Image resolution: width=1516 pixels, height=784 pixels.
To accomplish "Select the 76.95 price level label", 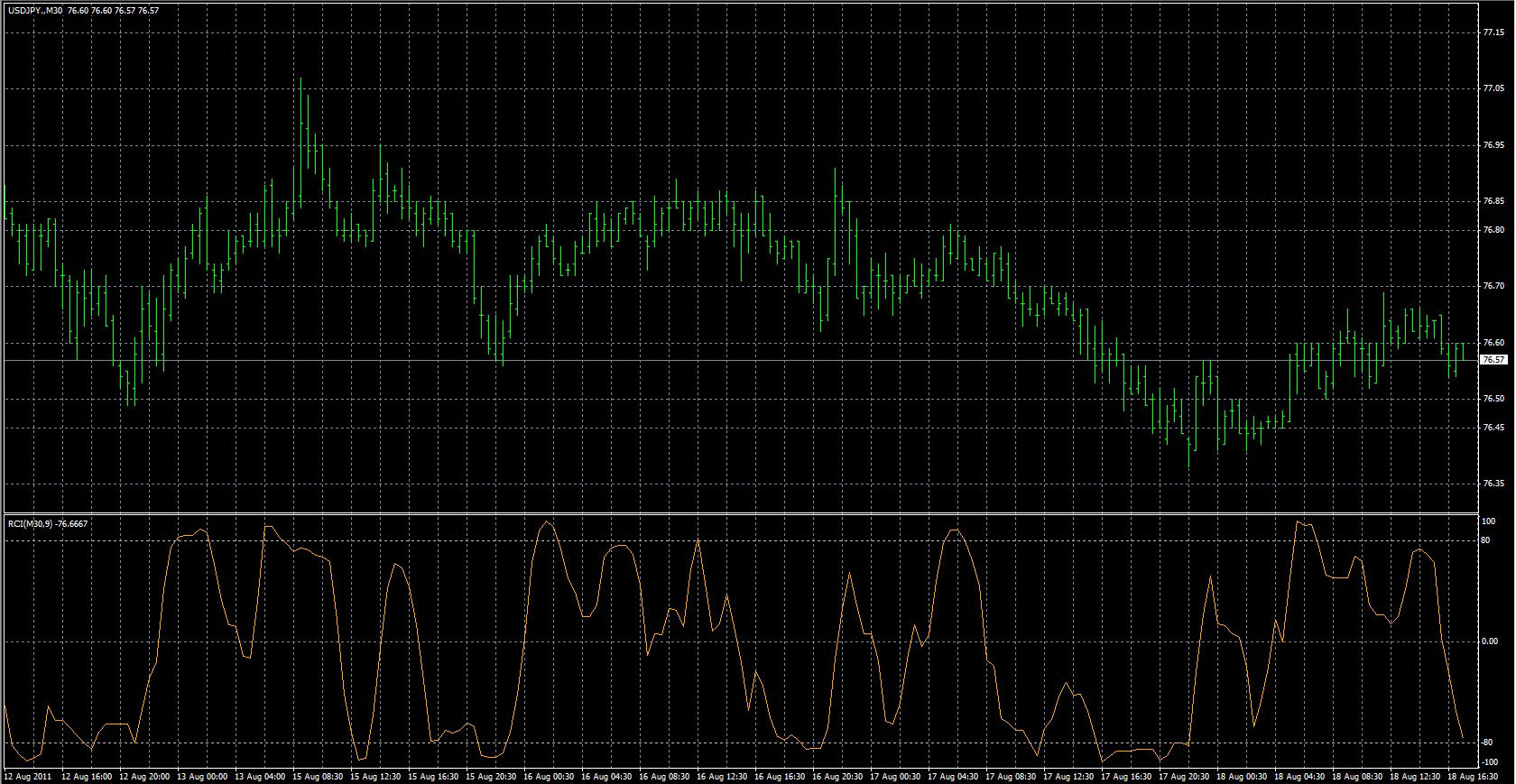I will click(x=1493, y=145).
